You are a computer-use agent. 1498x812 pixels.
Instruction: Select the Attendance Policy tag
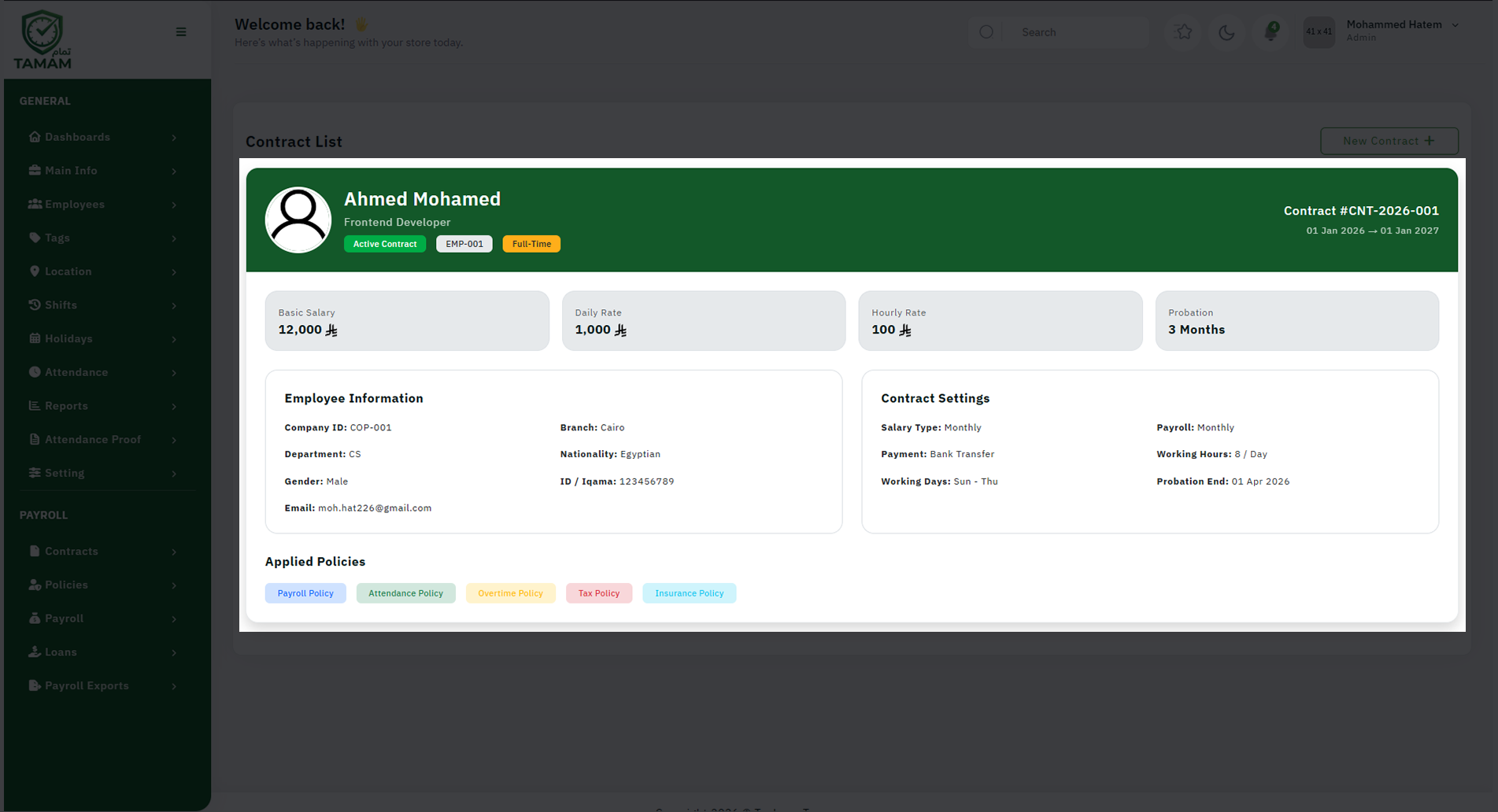click(x=405, y=593)
